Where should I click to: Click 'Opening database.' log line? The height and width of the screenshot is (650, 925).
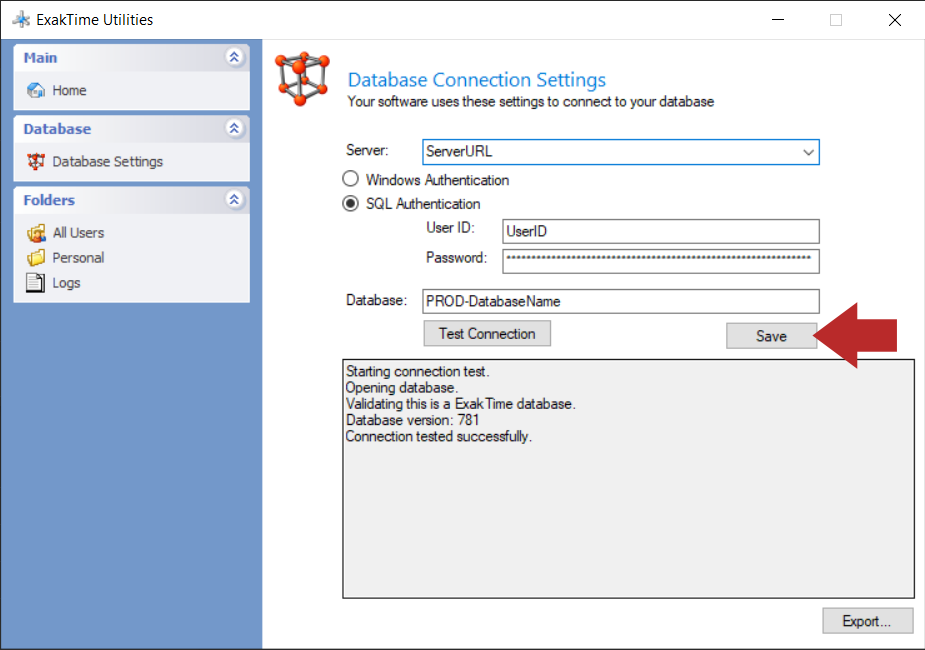click(402, 388)
